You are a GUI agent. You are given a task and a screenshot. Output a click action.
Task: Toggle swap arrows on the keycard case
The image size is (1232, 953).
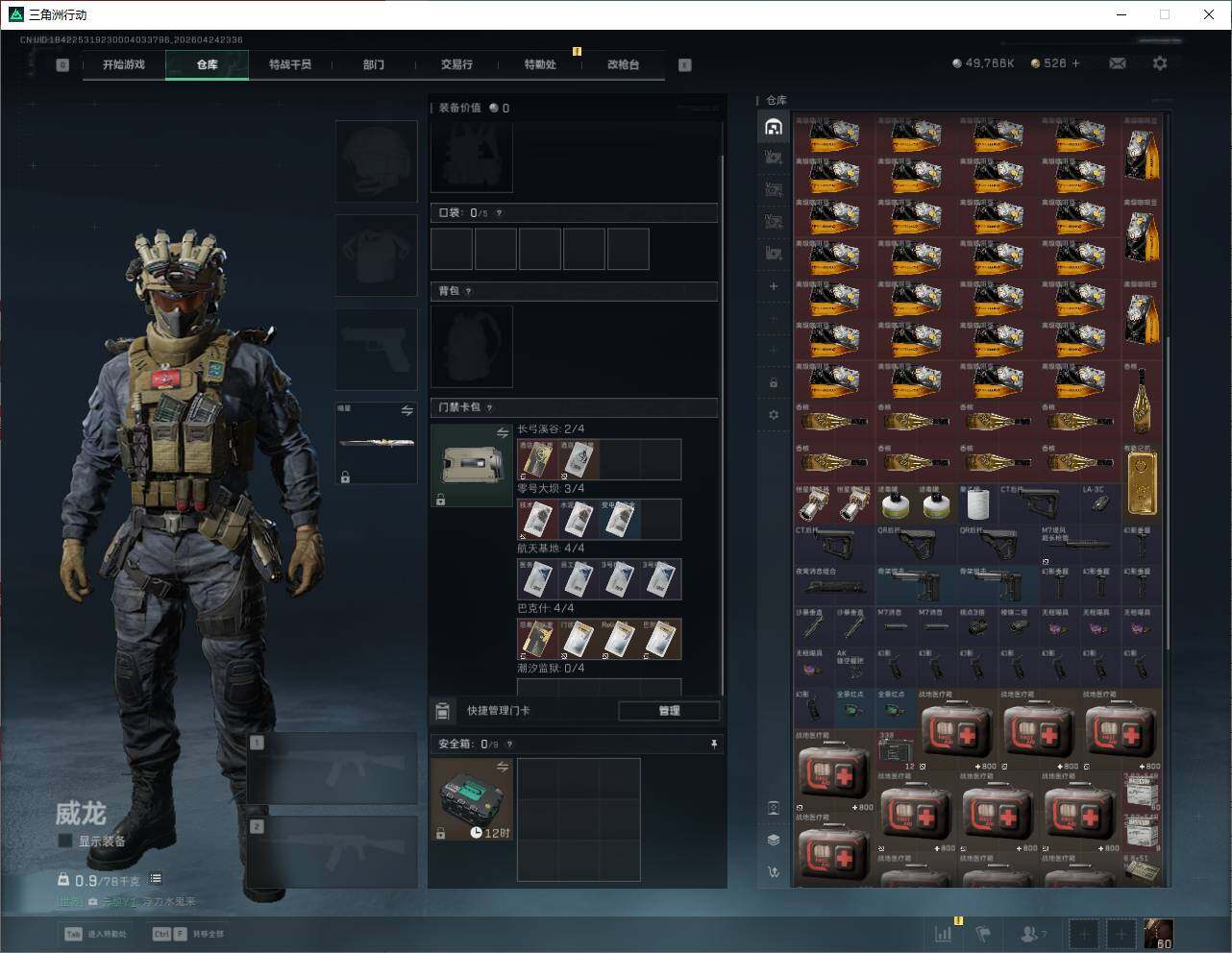tap(502, 433)
